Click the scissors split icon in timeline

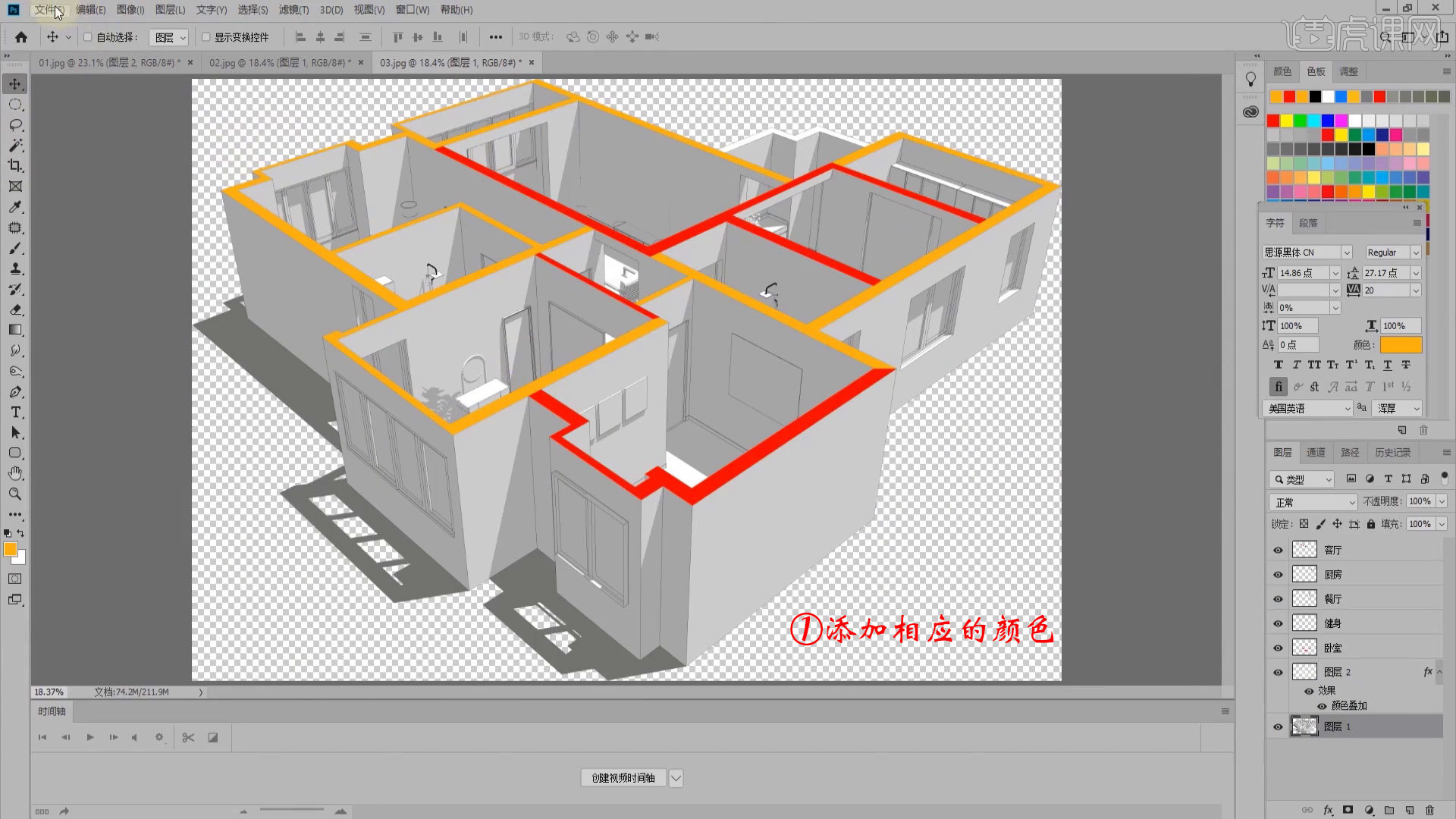click(189, 737)
